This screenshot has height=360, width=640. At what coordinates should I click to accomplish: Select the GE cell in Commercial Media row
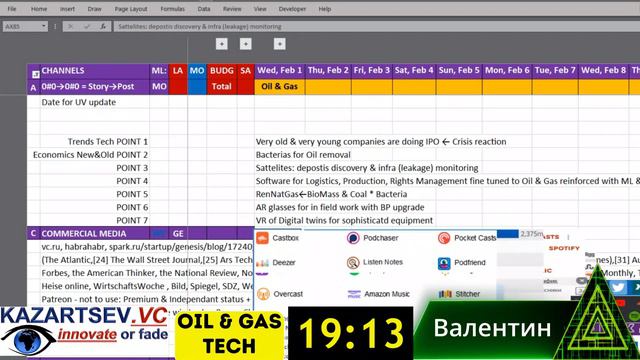[x=178, y=233]
